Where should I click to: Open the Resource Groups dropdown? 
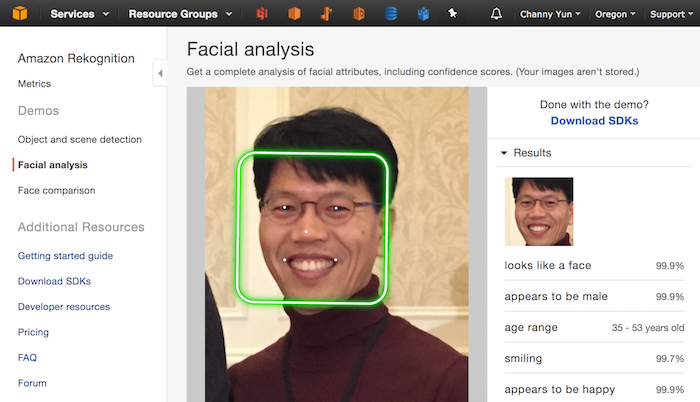point(181,14)
